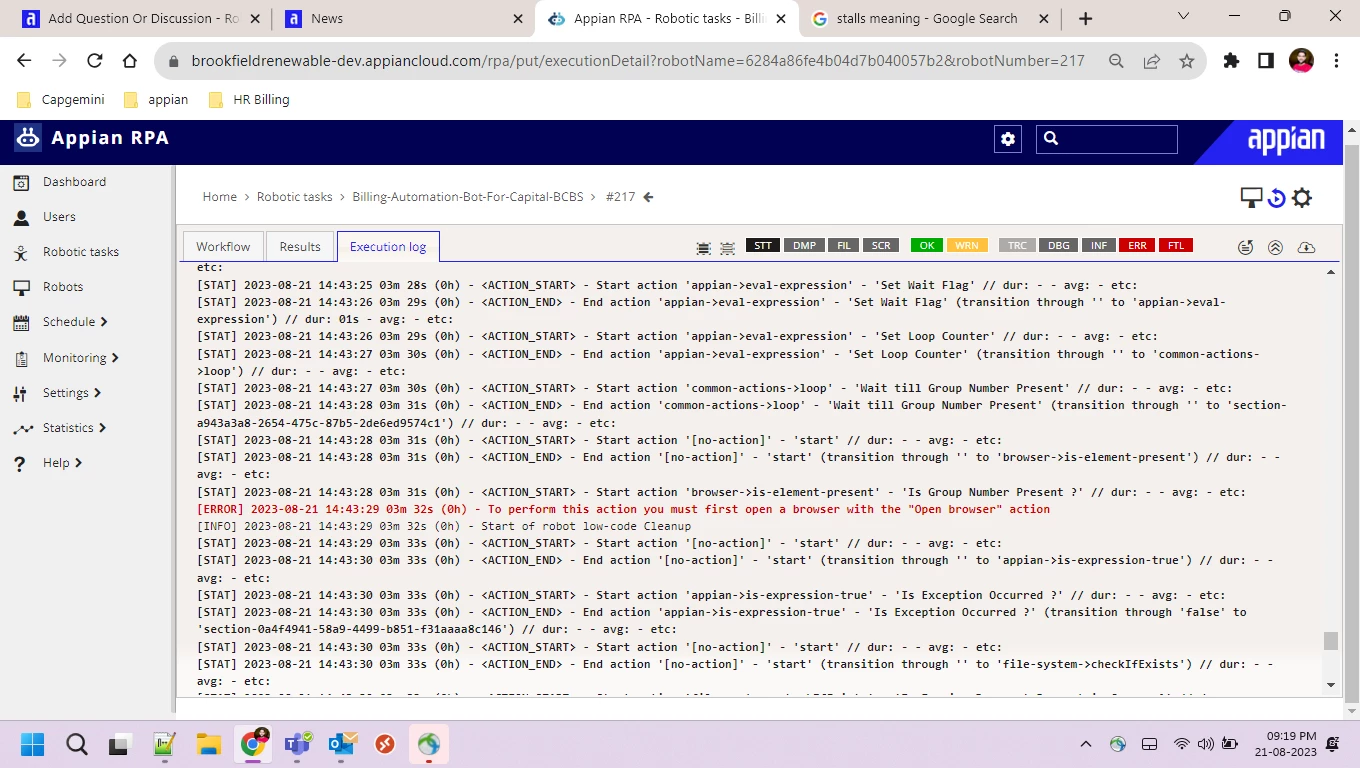Open the Dashboard icon in the sidebar
Screen dimensions: 1360x768
click(21, 182)
